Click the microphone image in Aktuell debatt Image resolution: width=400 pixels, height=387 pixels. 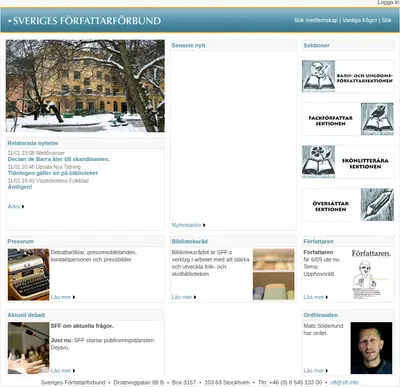[29, 348]
